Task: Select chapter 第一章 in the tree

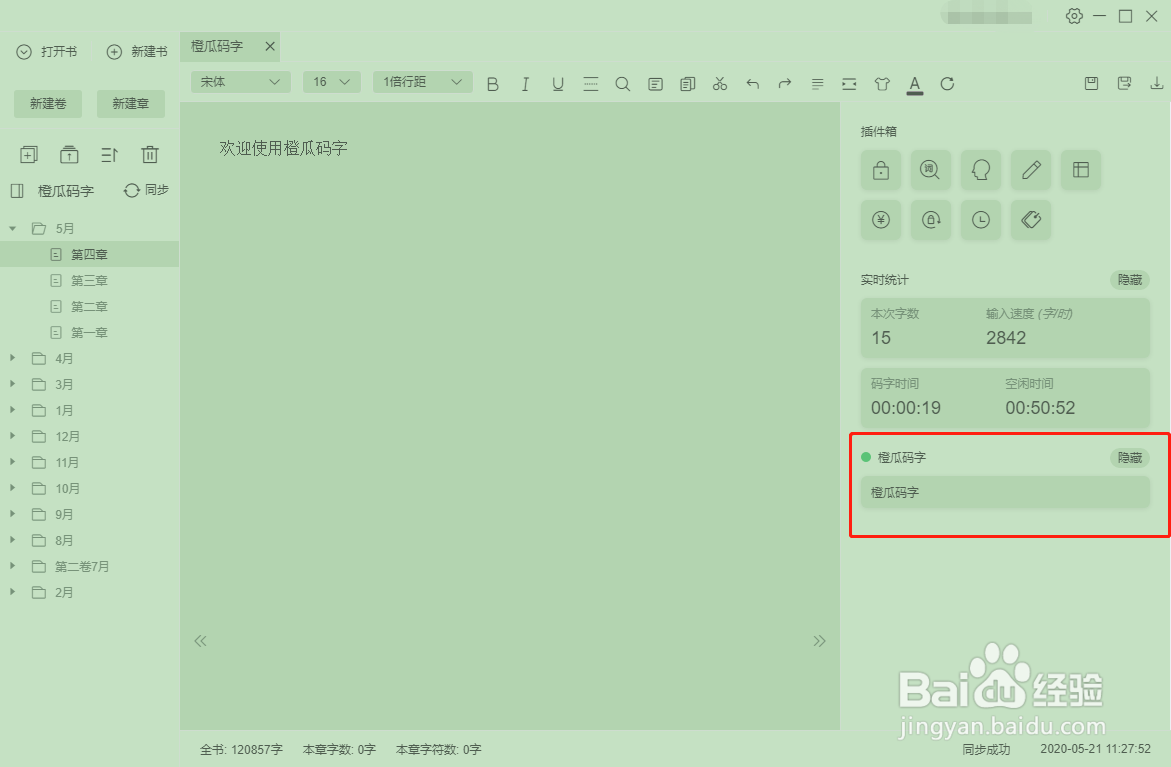Action: click(x=90, y=332)
